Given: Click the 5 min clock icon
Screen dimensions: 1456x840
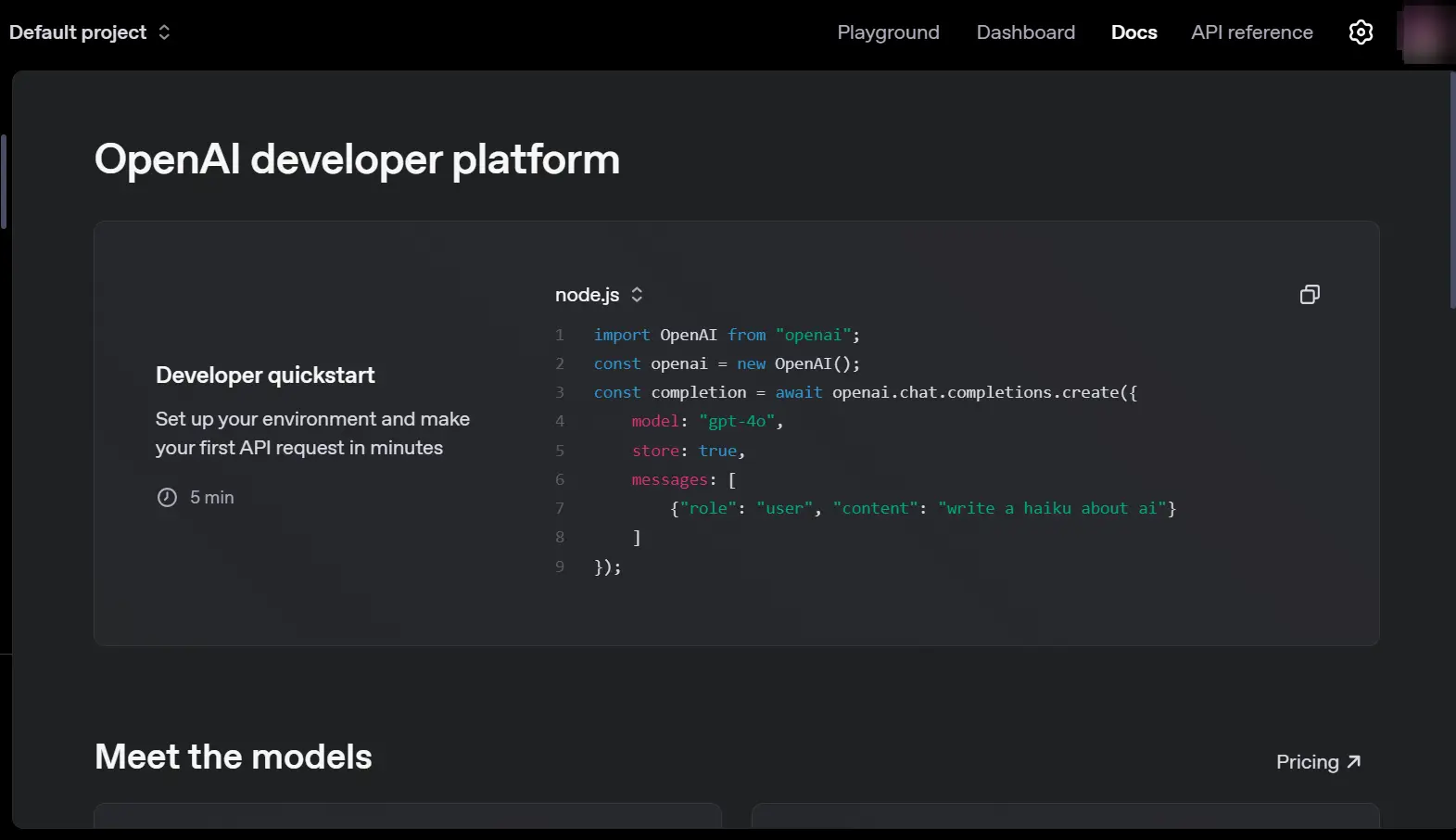Looking at the screenshot, I should pyautogui.click(x=167, y=498).
